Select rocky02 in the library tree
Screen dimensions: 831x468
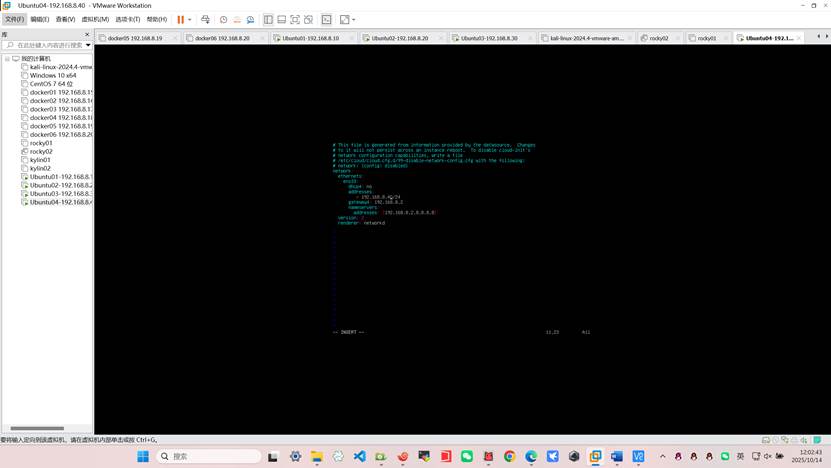click(37, 152)
